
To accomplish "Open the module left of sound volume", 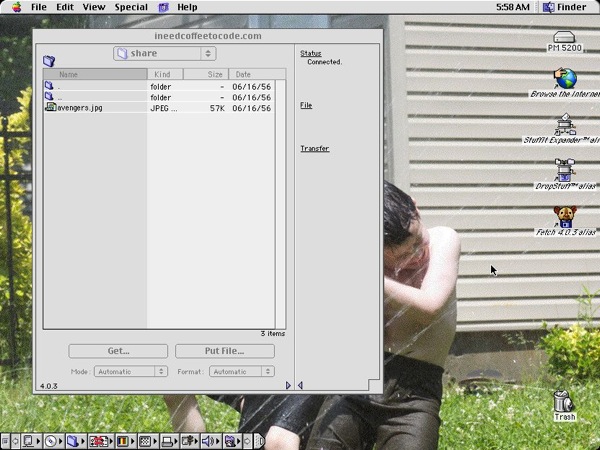I will [x=190, y=441].
